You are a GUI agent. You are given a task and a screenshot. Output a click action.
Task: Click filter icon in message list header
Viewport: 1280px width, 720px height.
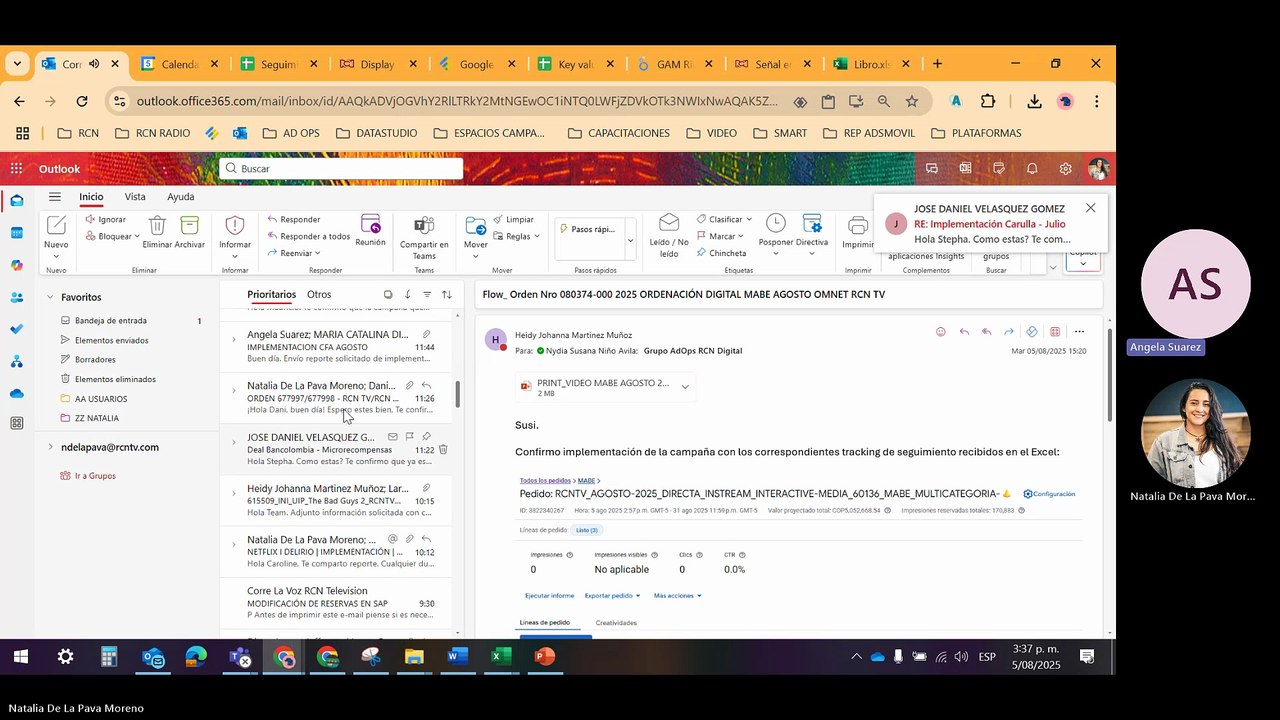pos(427,295)
